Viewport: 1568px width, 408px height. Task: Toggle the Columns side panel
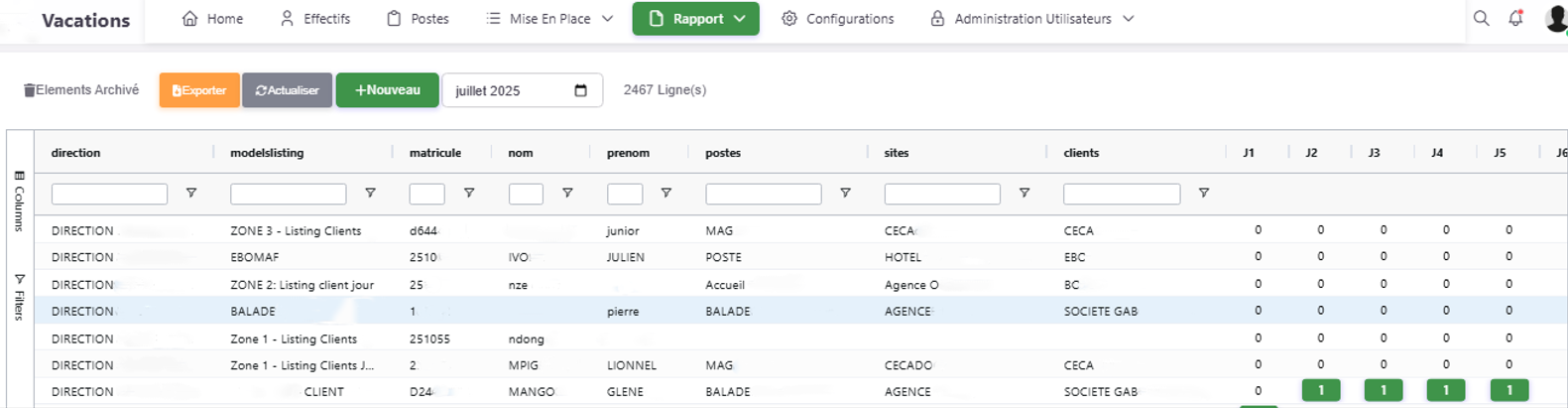coord(19,202)
